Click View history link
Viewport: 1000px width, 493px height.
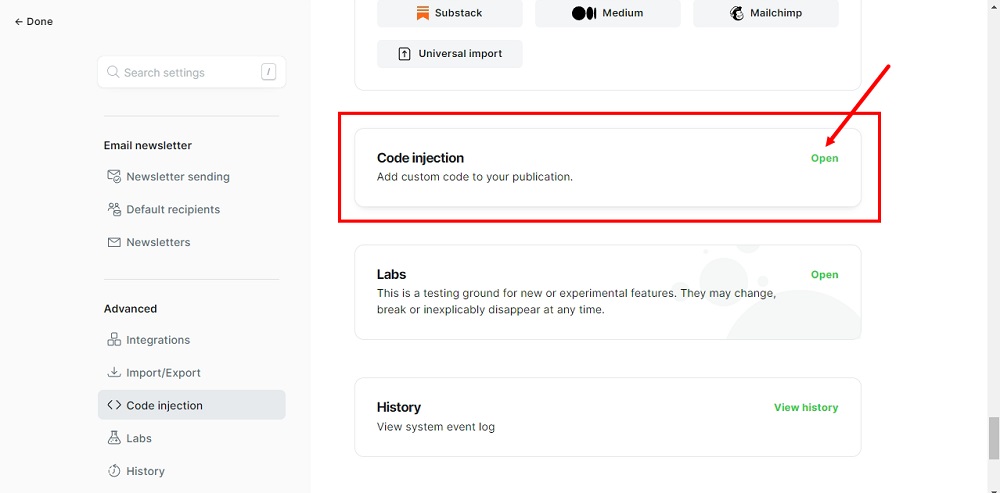pos(806,408)
